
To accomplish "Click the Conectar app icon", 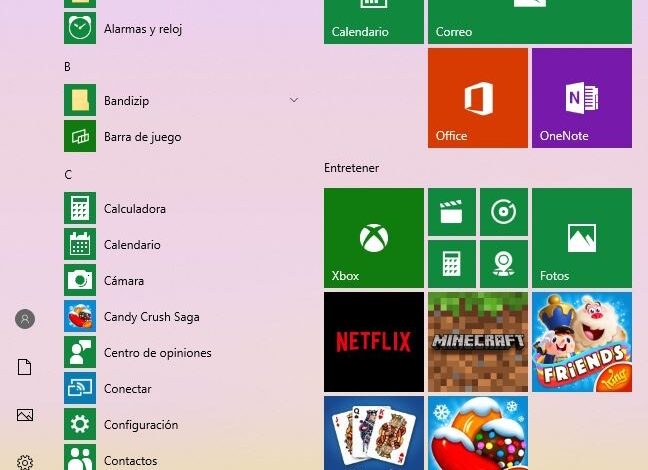I will (80, 388).
